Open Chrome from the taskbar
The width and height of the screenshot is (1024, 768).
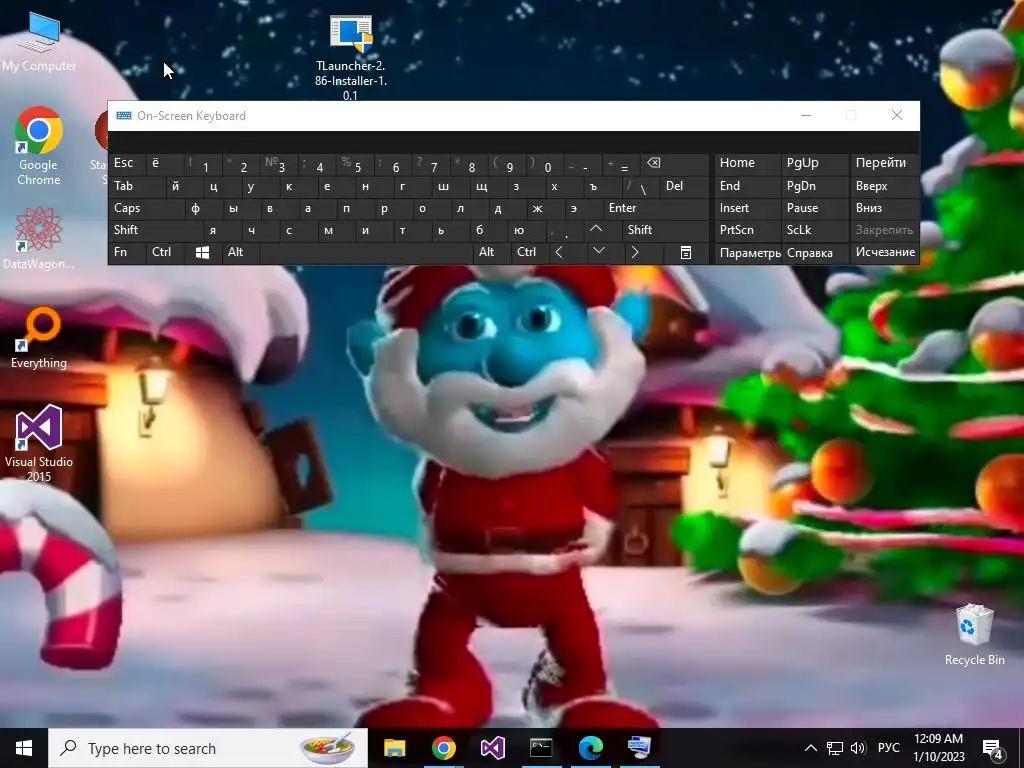[443, 748]
